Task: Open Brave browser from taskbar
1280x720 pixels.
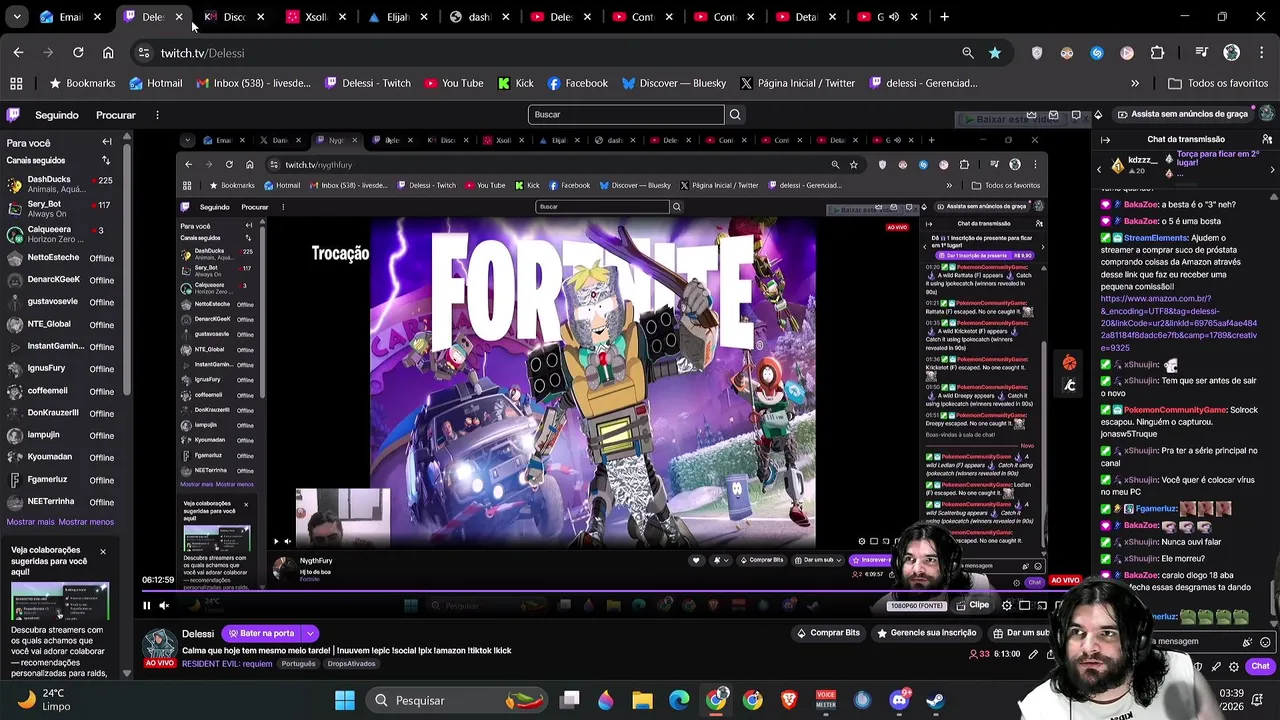Action: 789,700
